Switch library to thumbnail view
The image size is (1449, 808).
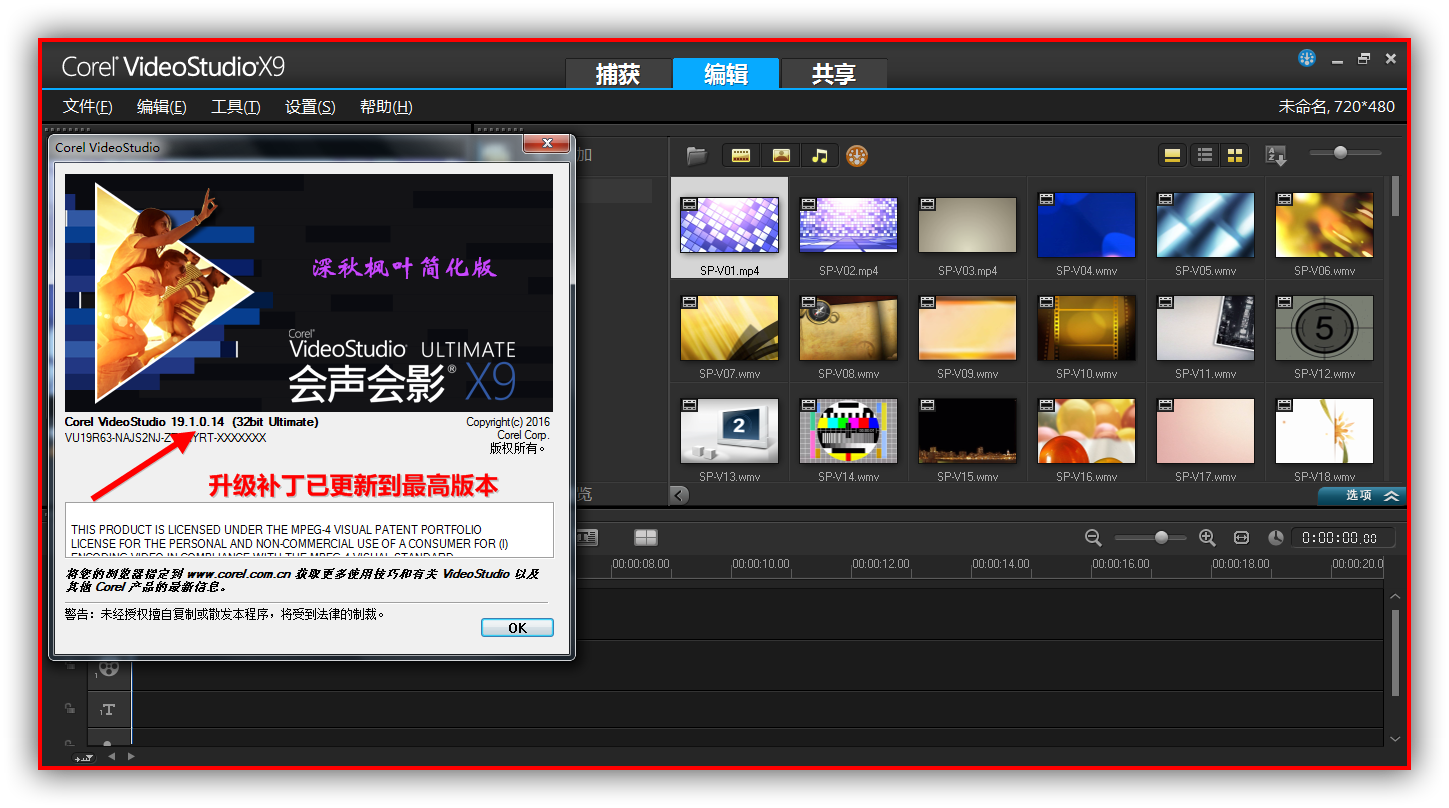click(1235, 155)
